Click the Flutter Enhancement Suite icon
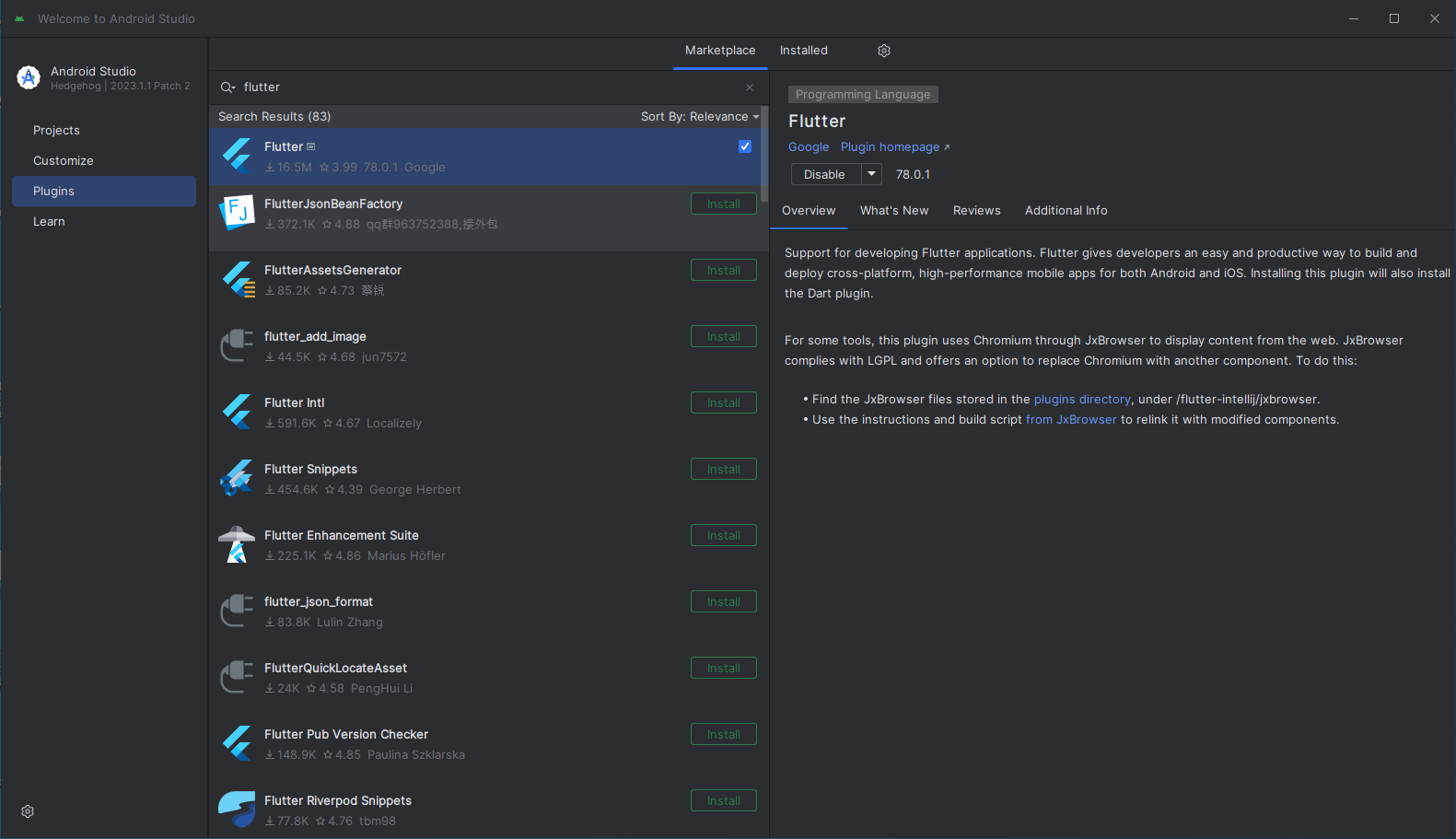 (x=237, y=544)
